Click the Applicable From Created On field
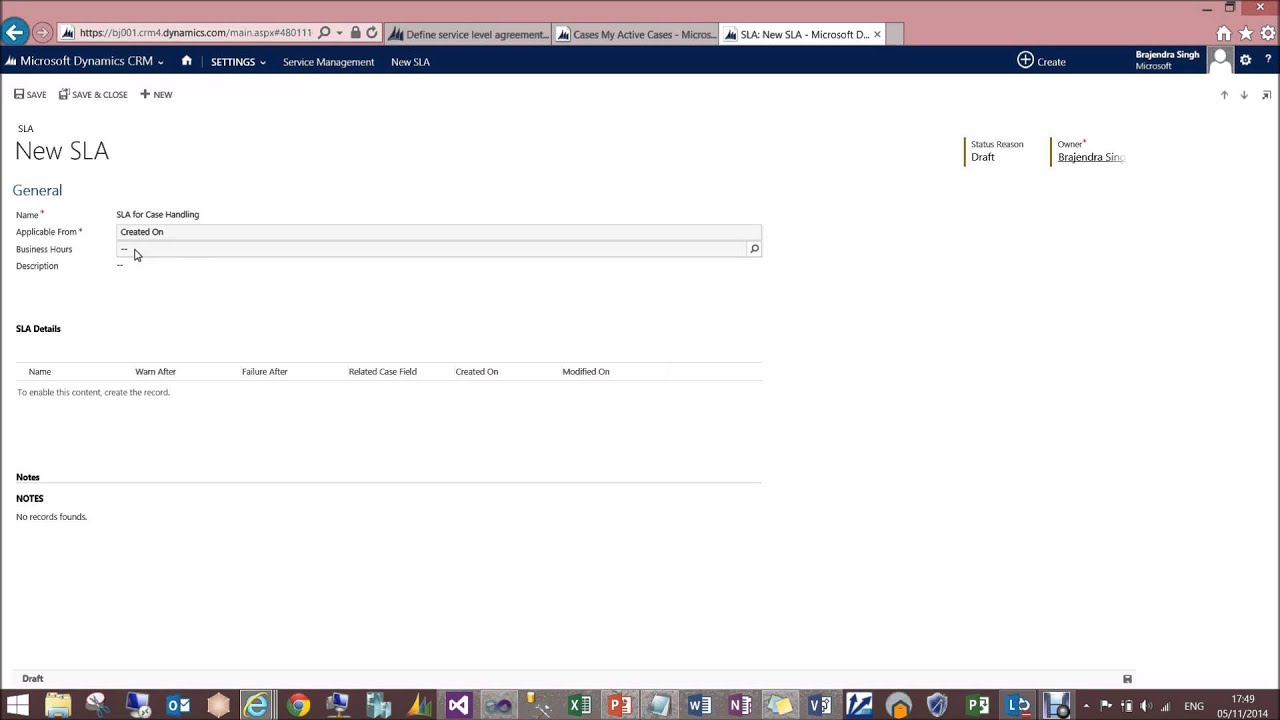 click(x=300, y=231)
